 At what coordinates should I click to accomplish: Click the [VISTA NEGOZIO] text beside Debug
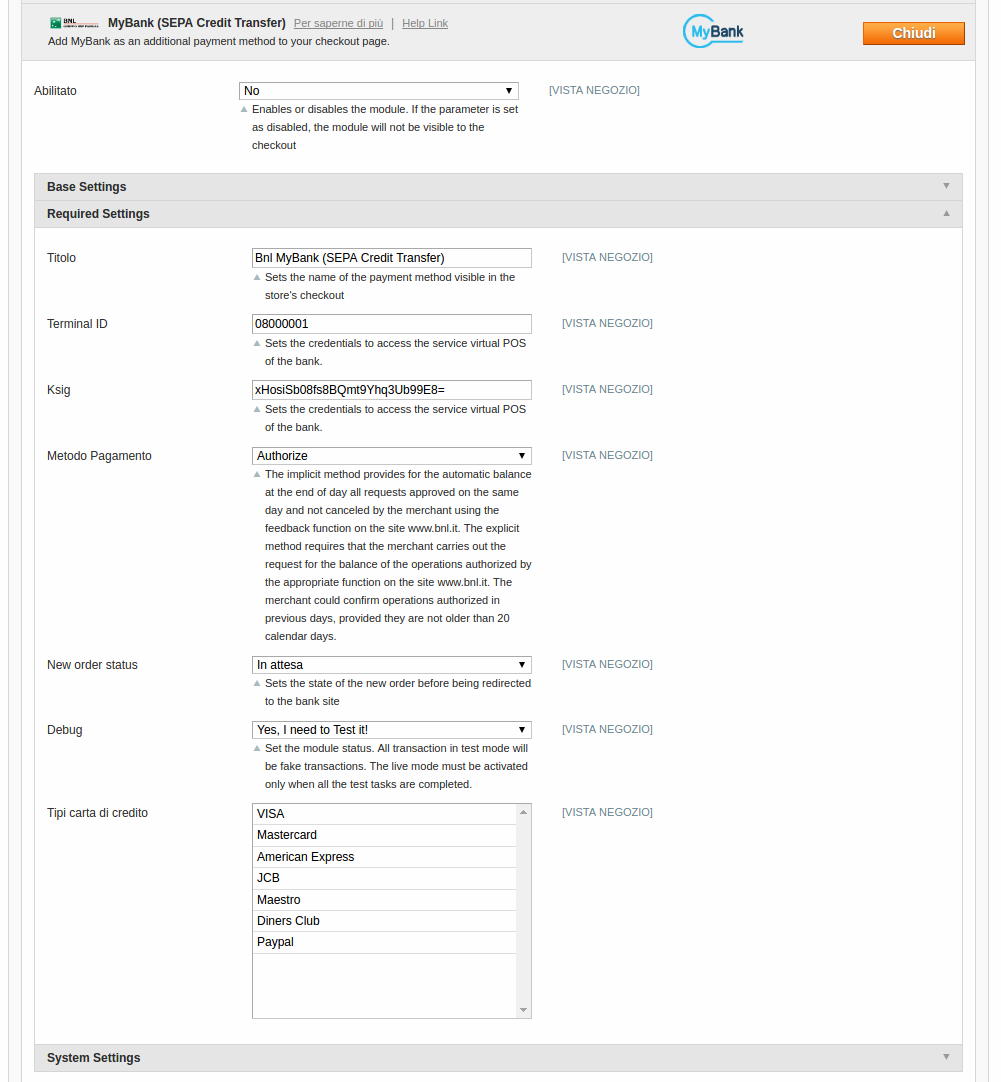(607, 729)
